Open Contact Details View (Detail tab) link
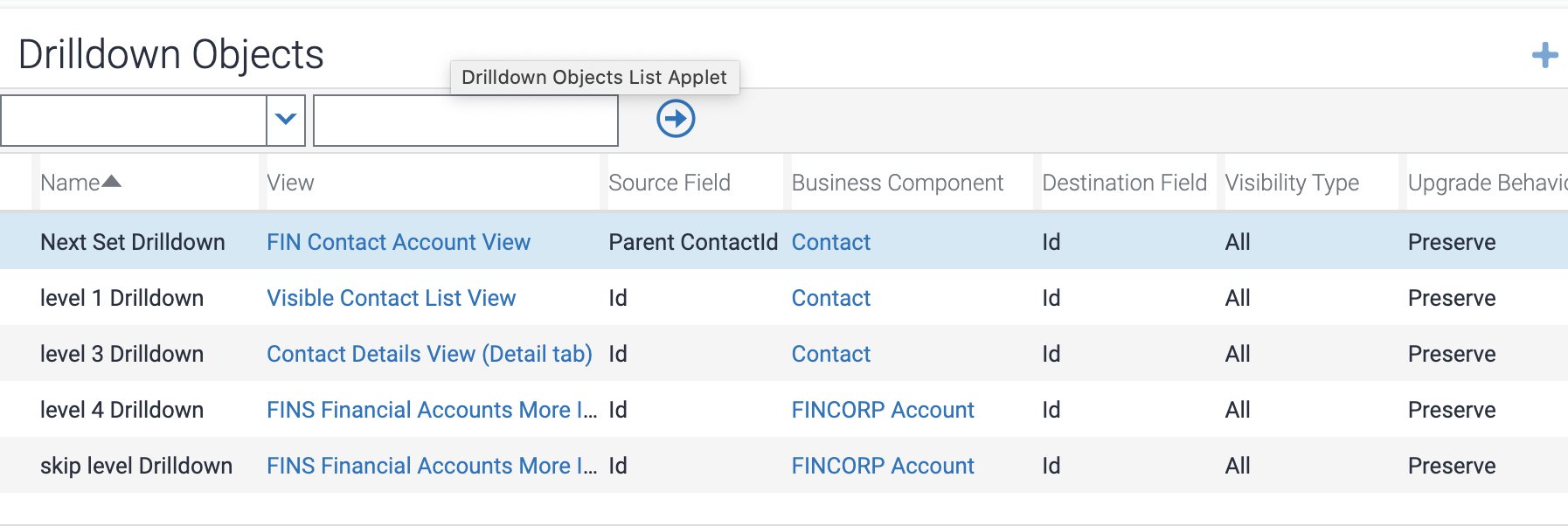Image resolution: width=1568 pixels, height=526 pixels. point(429,354)
